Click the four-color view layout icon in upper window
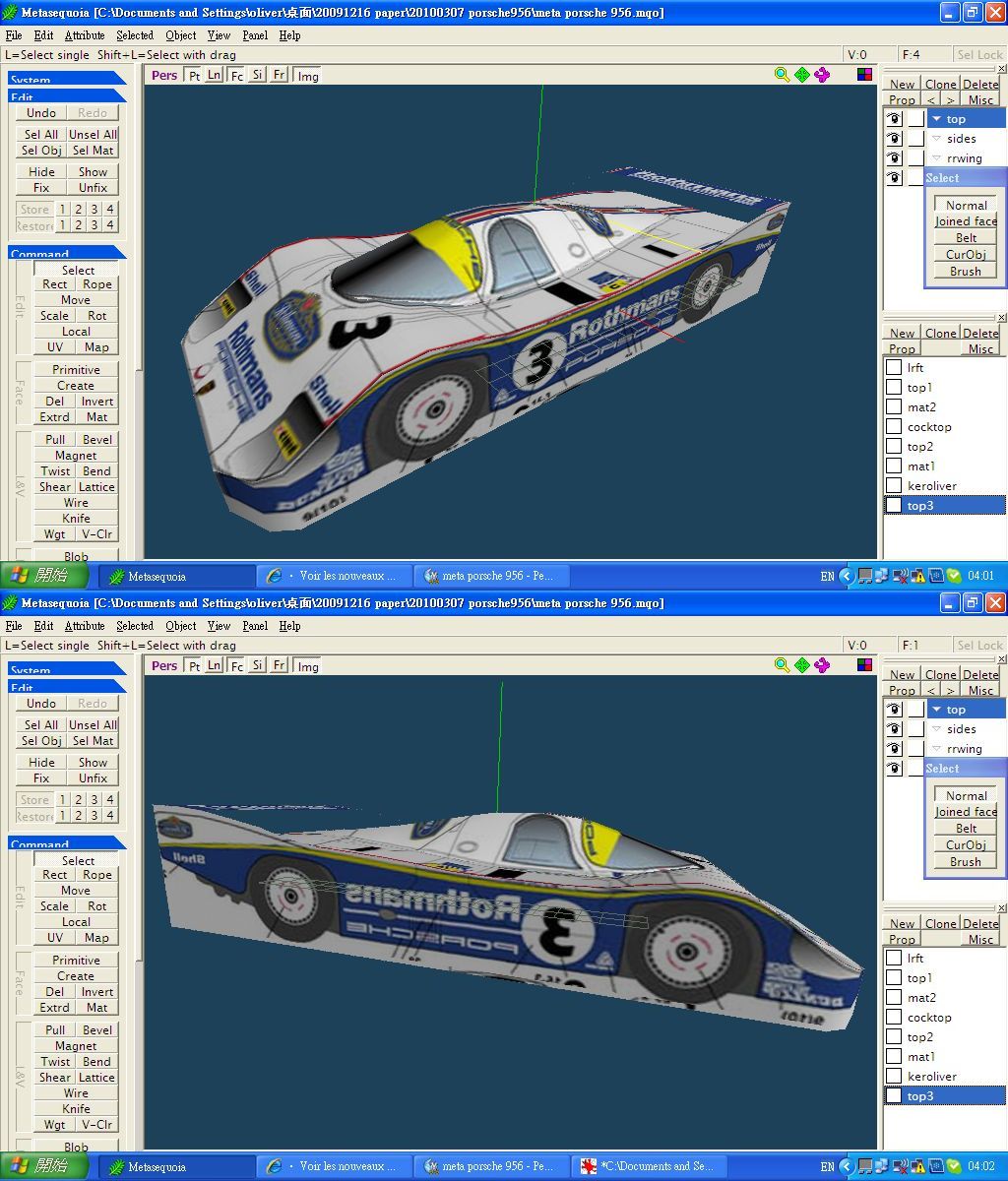 pyautogui.click(x=864, y=74)
